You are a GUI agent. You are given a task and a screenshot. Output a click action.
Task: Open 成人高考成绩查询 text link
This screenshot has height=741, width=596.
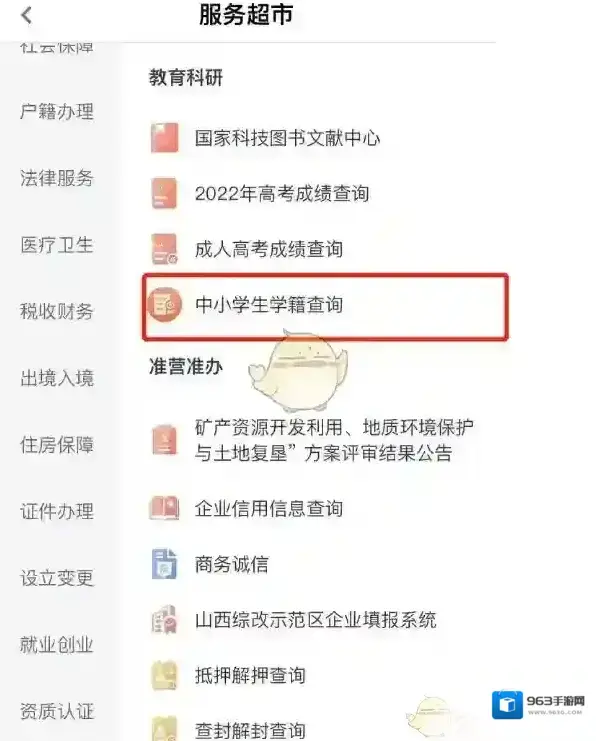pos(269,249)
